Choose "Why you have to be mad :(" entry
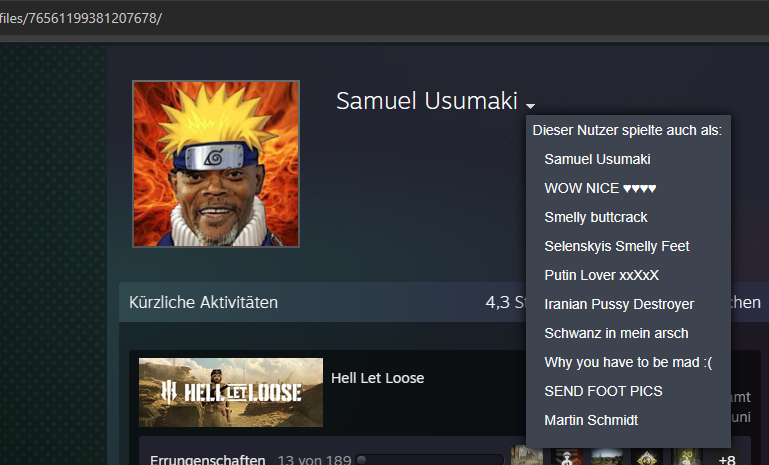This screenshot has width=769, height=465. (628, 362)
